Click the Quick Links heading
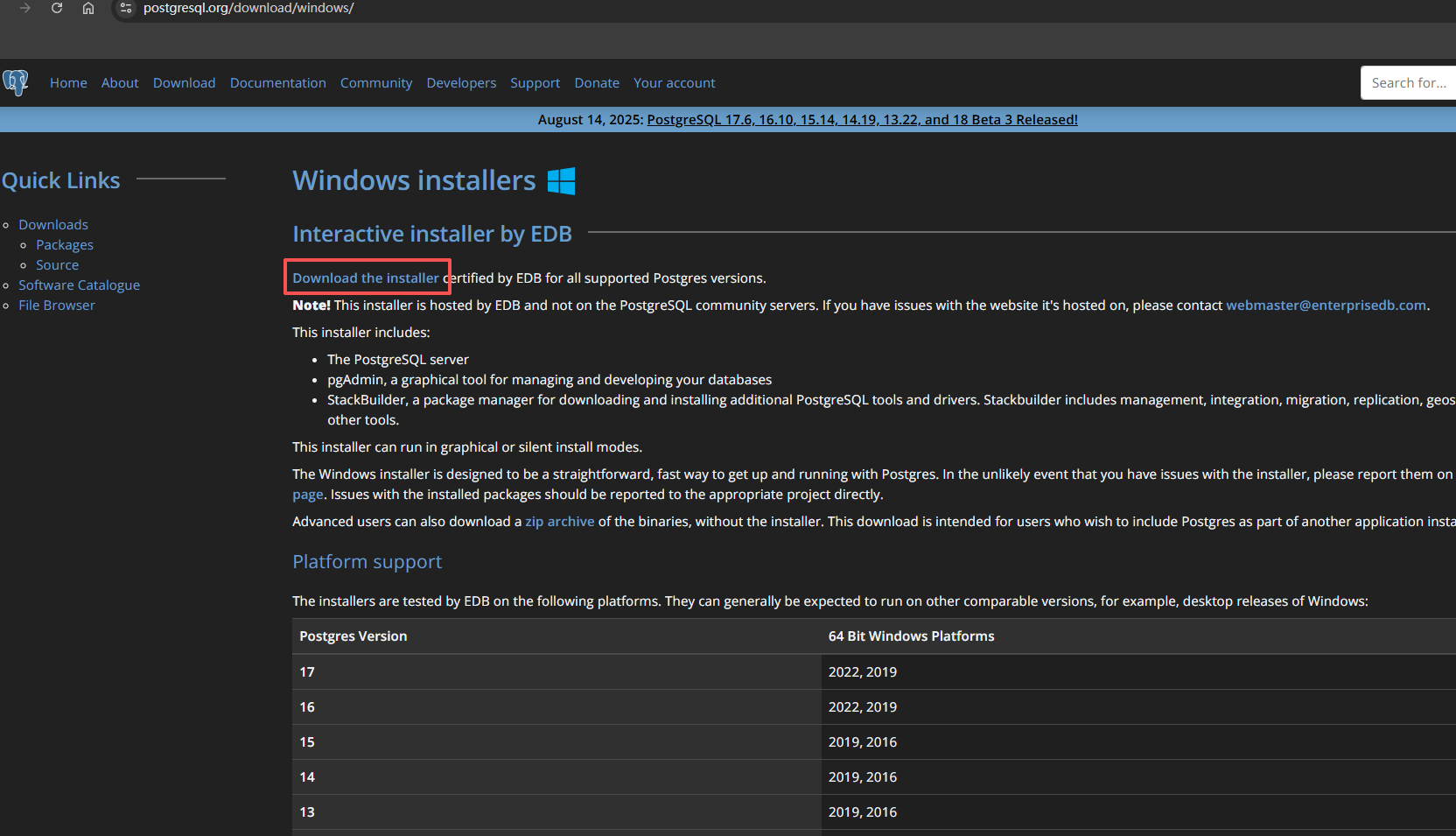The width and height of the screenshot is (1456, 836). [61, 180]
